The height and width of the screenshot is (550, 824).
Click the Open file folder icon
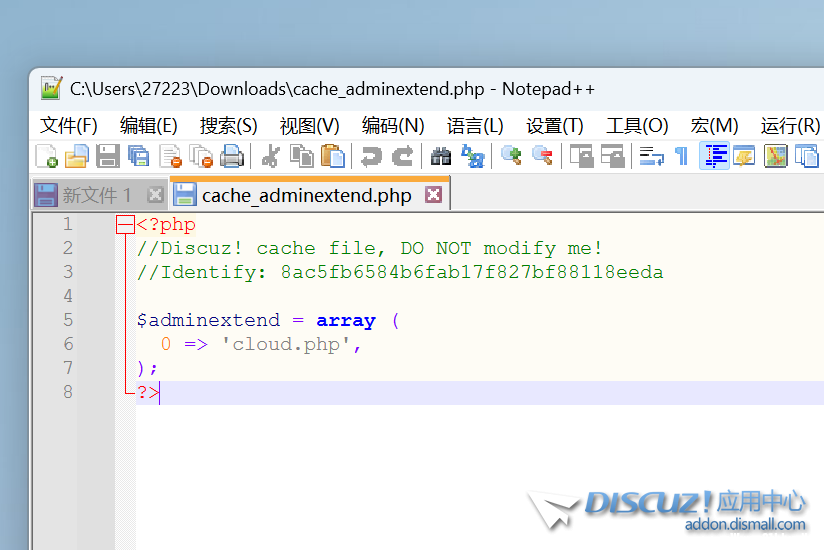(x=77, y=156)
